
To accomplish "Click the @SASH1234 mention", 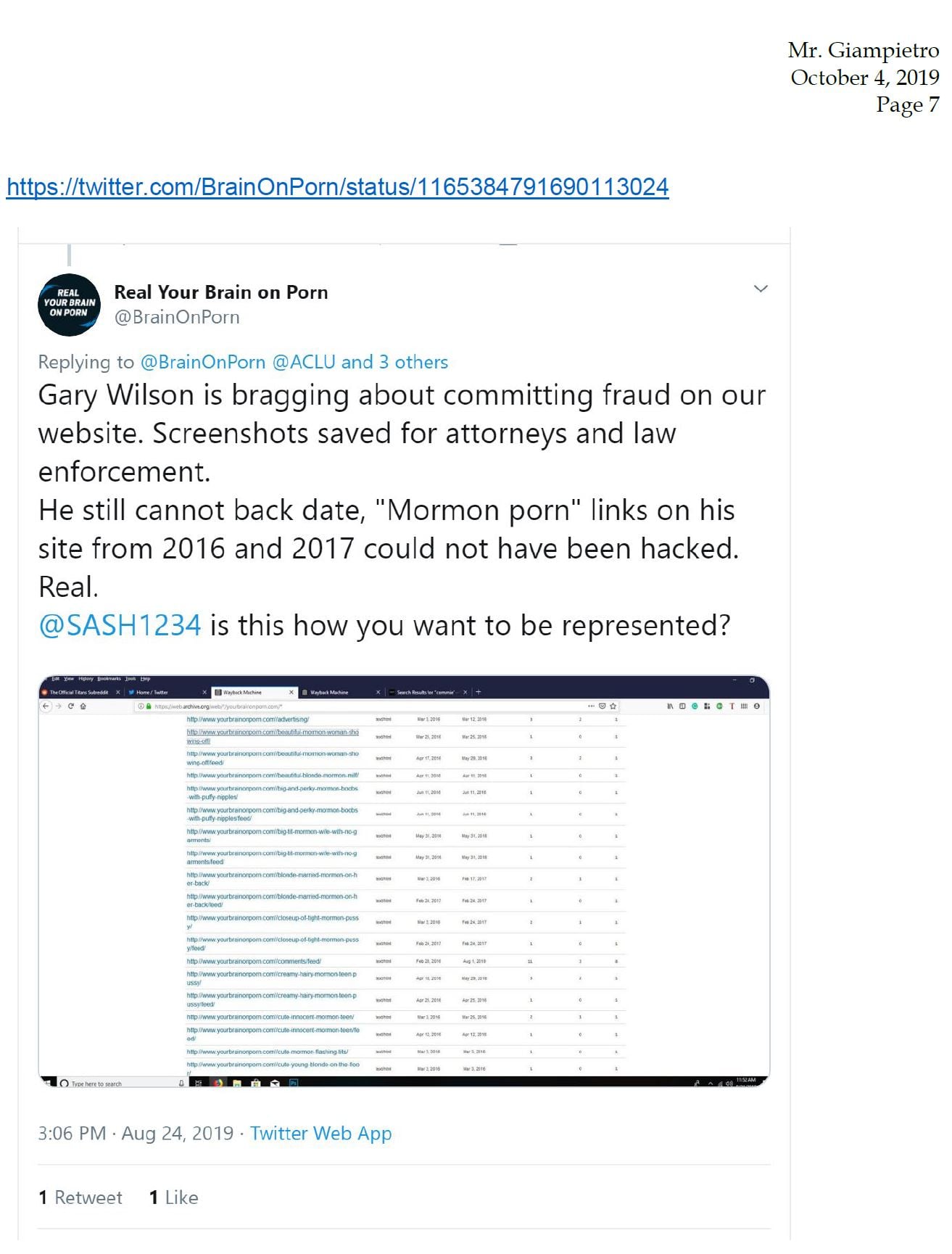I will coord(120,625).
